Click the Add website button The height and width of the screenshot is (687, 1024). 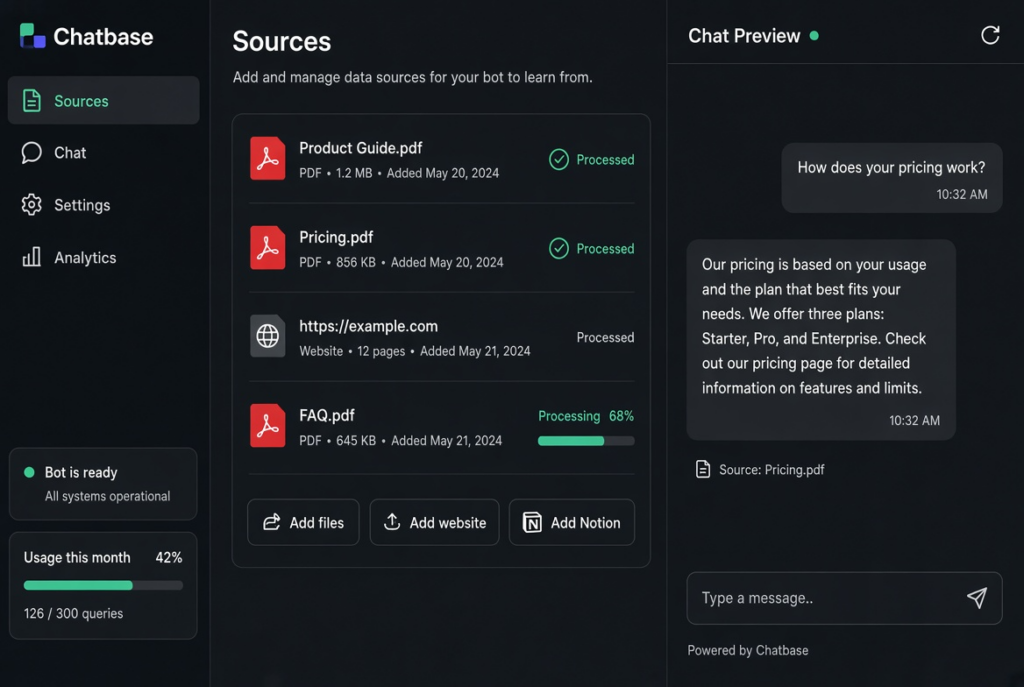[x=434, y=522]
